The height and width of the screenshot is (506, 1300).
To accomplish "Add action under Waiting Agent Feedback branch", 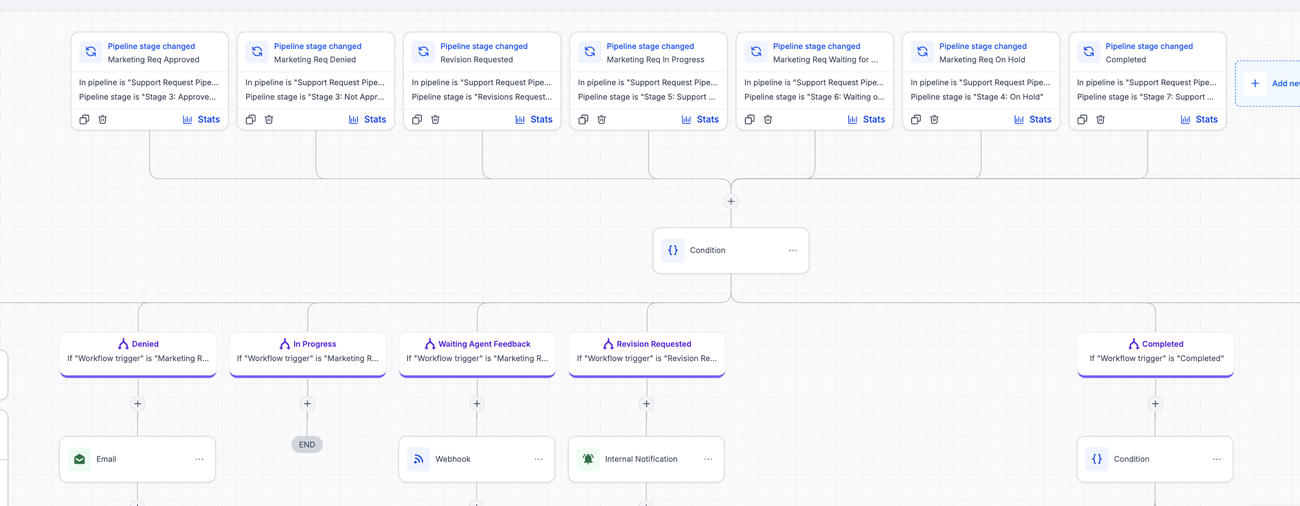I will 477,404.
